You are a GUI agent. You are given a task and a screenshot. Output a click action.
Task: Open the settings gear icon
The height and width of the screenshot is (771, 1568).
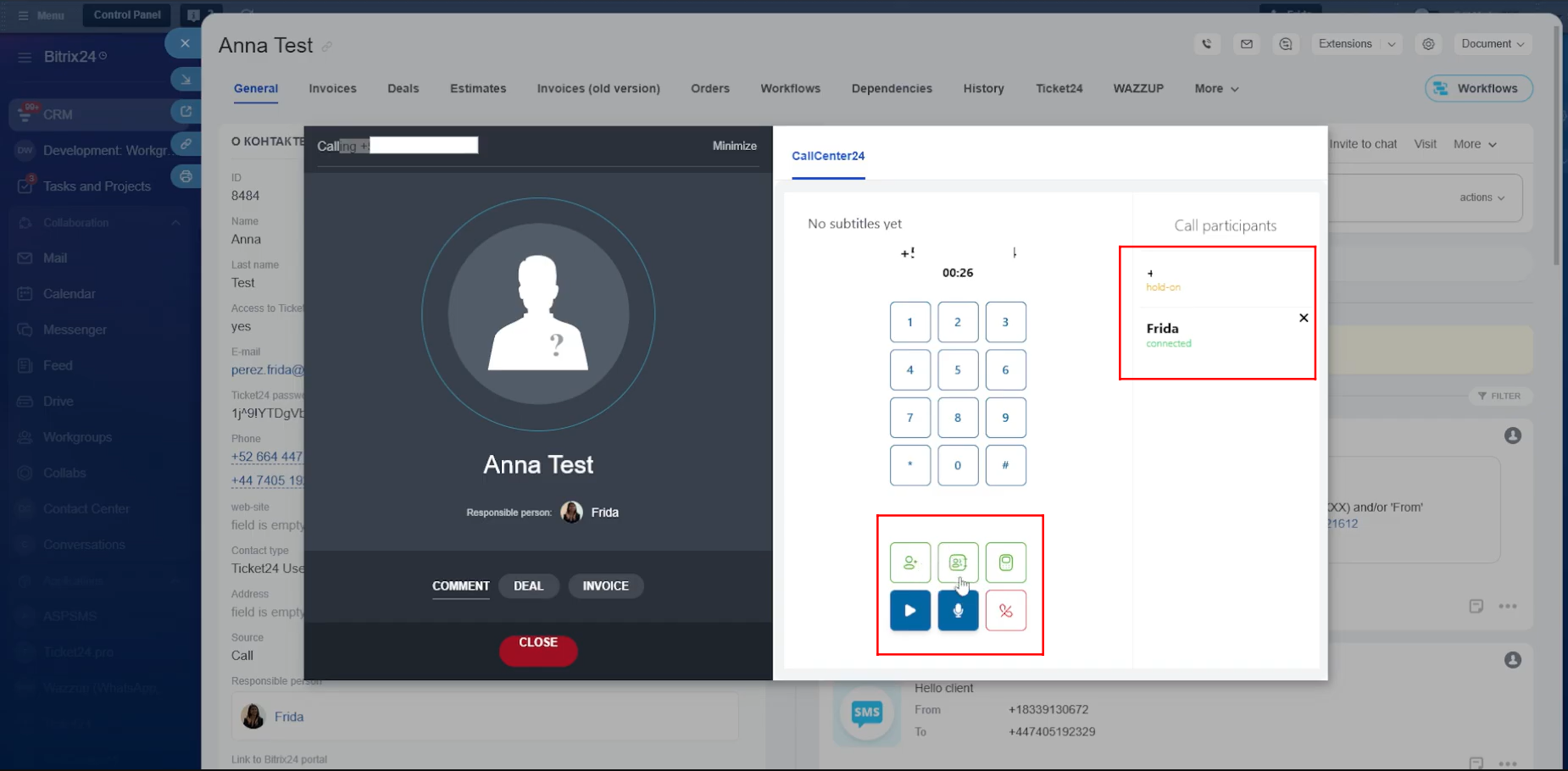(x=1428, y=44)
